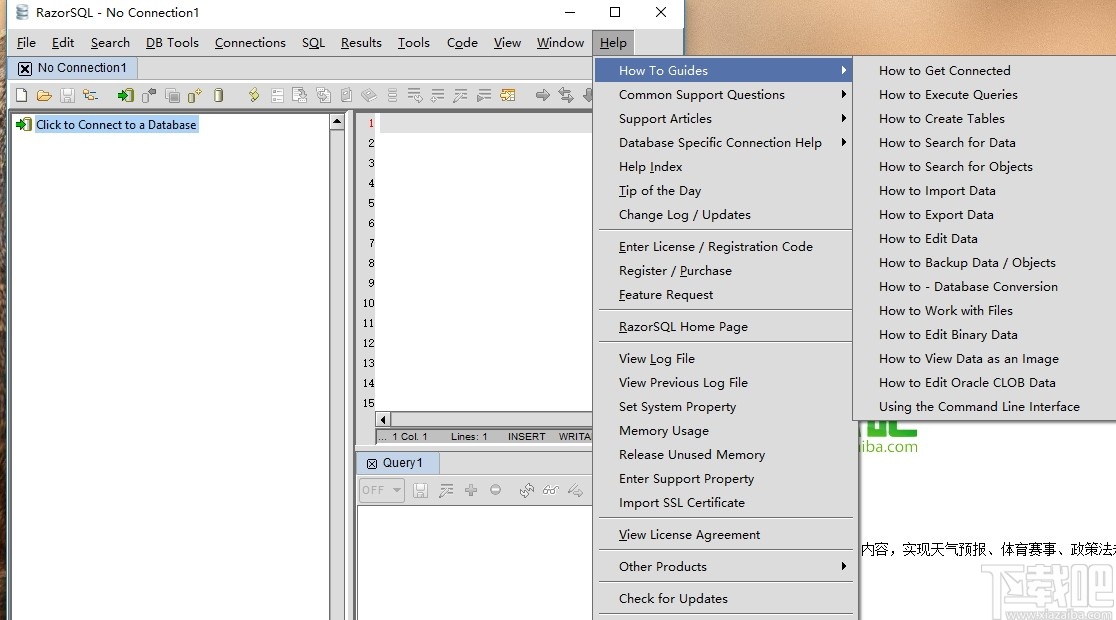Viewport: 1116px width, 620px height.
Task: Click line 1 in the SQL editor
Action: tap(485, 123)
